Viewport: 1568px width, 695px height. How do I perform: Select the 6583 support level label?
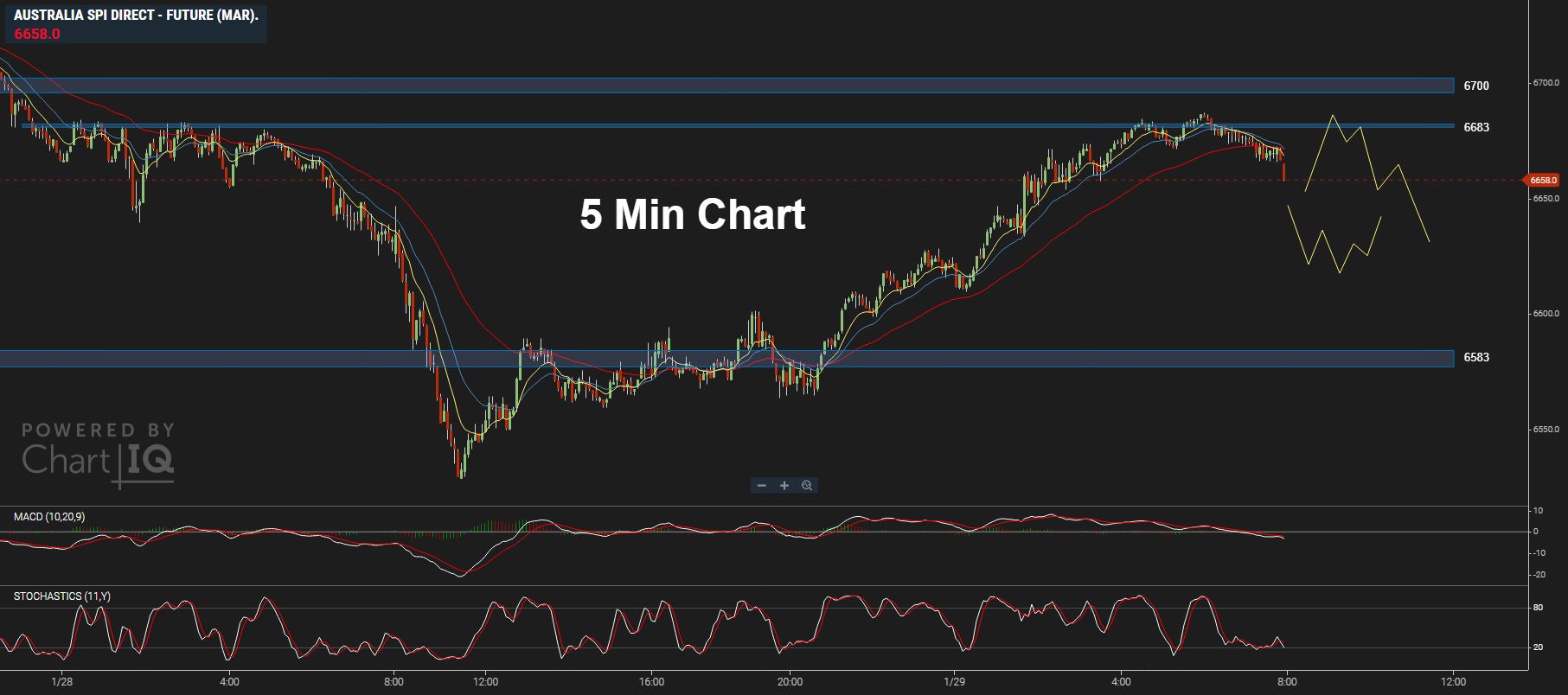(x=1476, y=357)
